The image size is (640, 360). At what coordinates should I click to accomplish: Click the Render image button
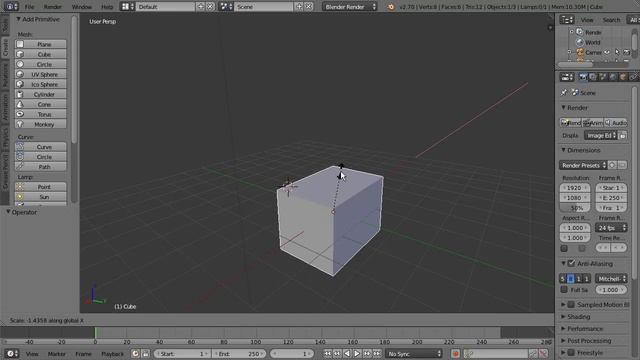571,122
